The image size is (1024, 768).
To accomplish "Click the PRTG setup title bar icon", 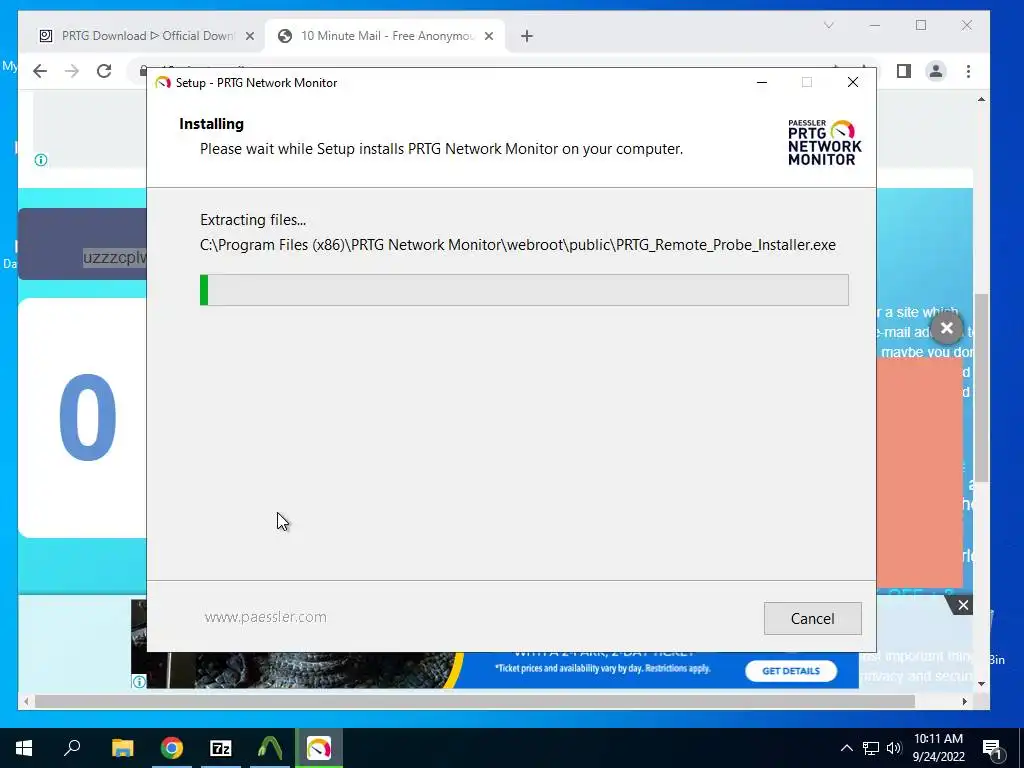I will coord(163,83).
